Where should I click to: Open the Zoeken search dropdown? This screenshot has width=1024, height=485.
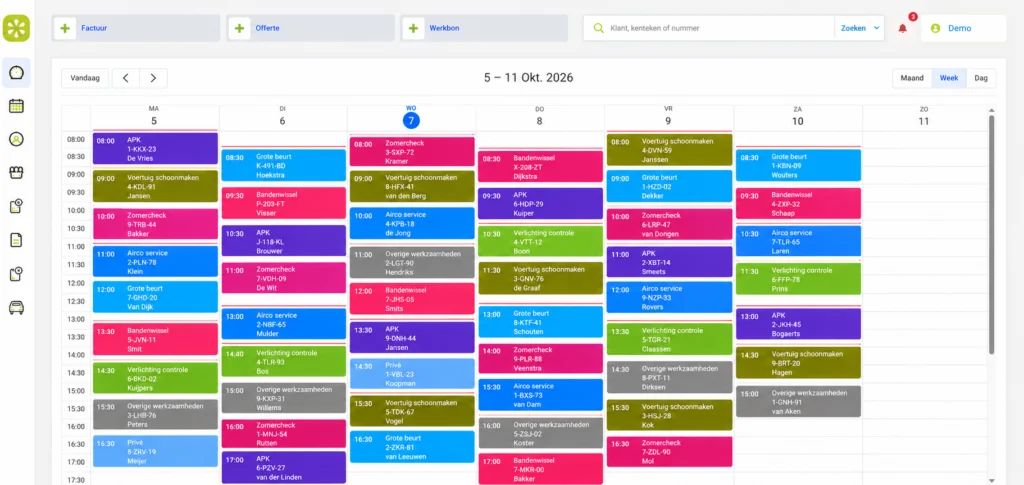tap(859, 28)
